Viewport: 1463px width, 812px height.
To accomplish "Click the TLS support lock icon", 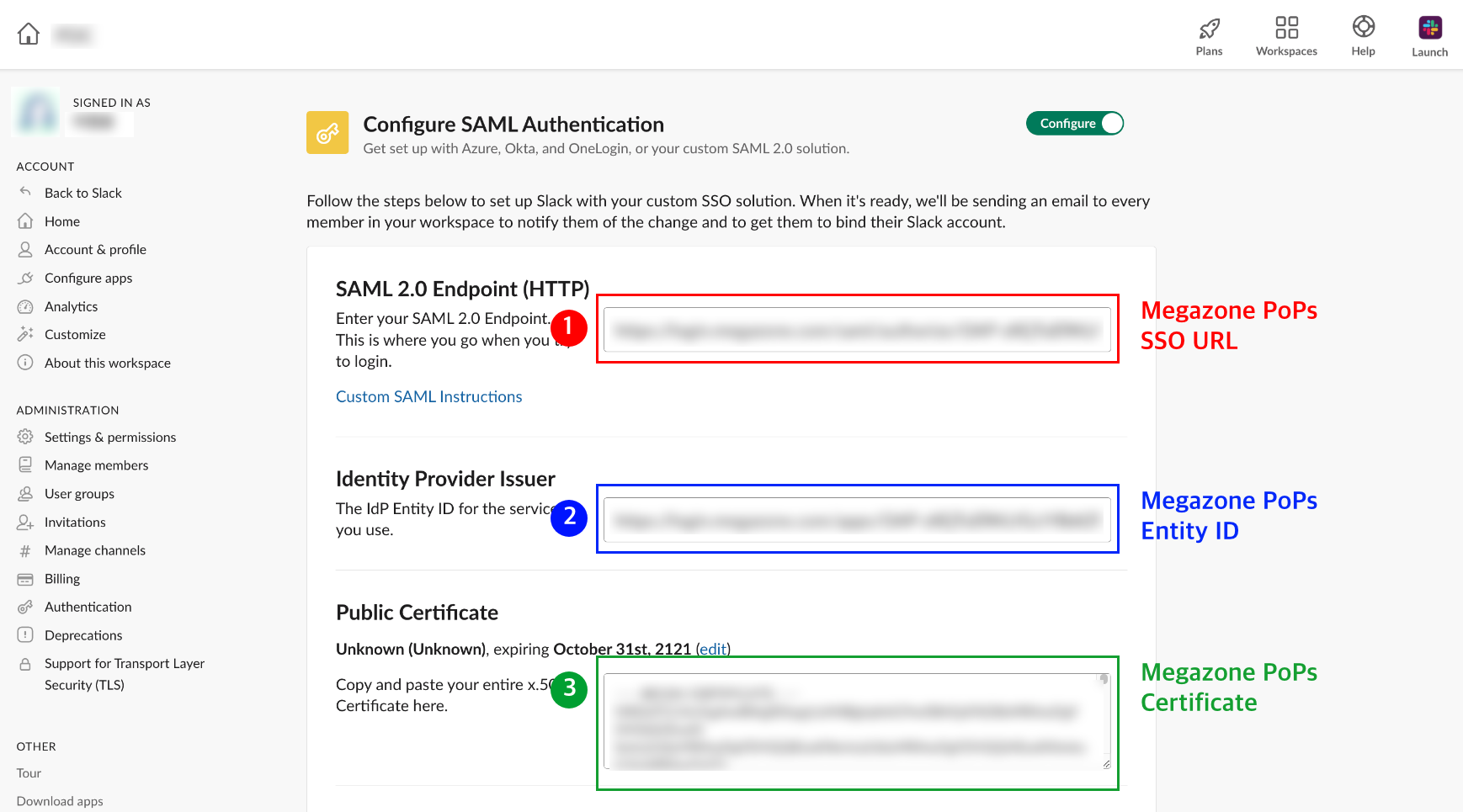I will [x=25, y=664].
